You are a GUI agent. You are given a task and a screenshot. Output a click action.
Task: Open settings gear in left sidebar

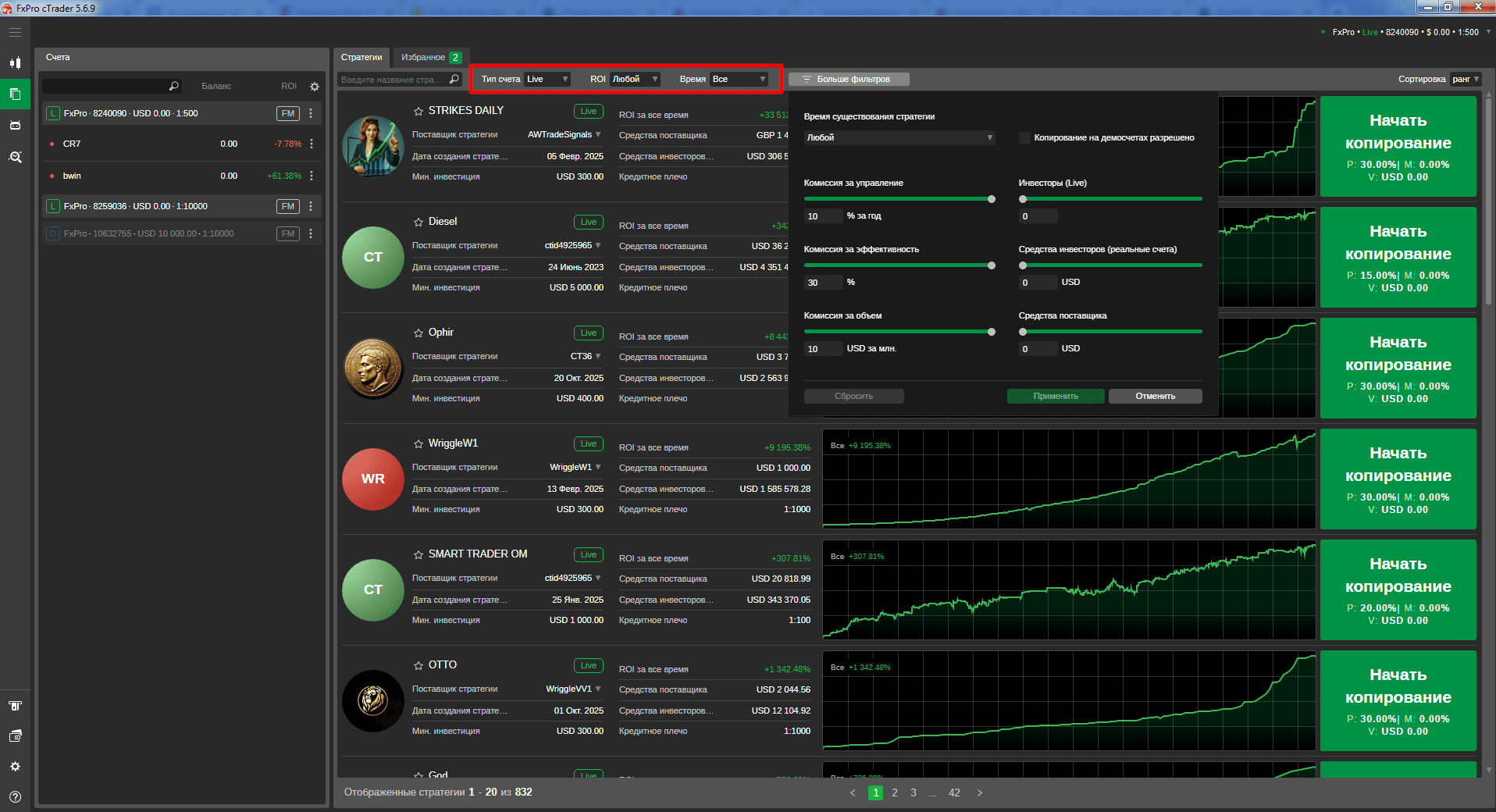pyautogui.click(x=15, y=767)
